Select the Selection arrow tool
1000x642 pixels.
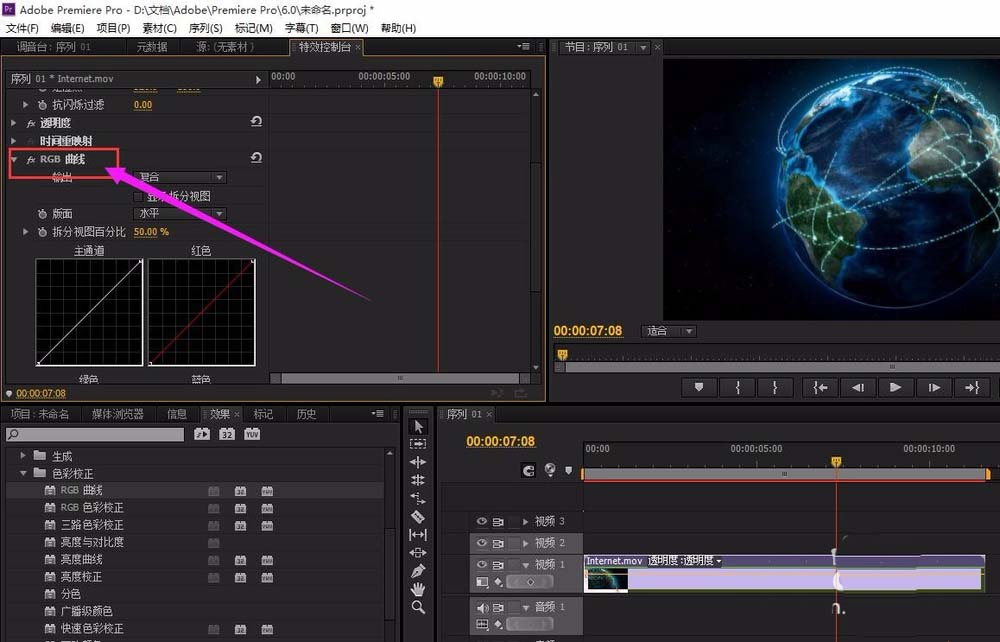(x=418, y=427)
